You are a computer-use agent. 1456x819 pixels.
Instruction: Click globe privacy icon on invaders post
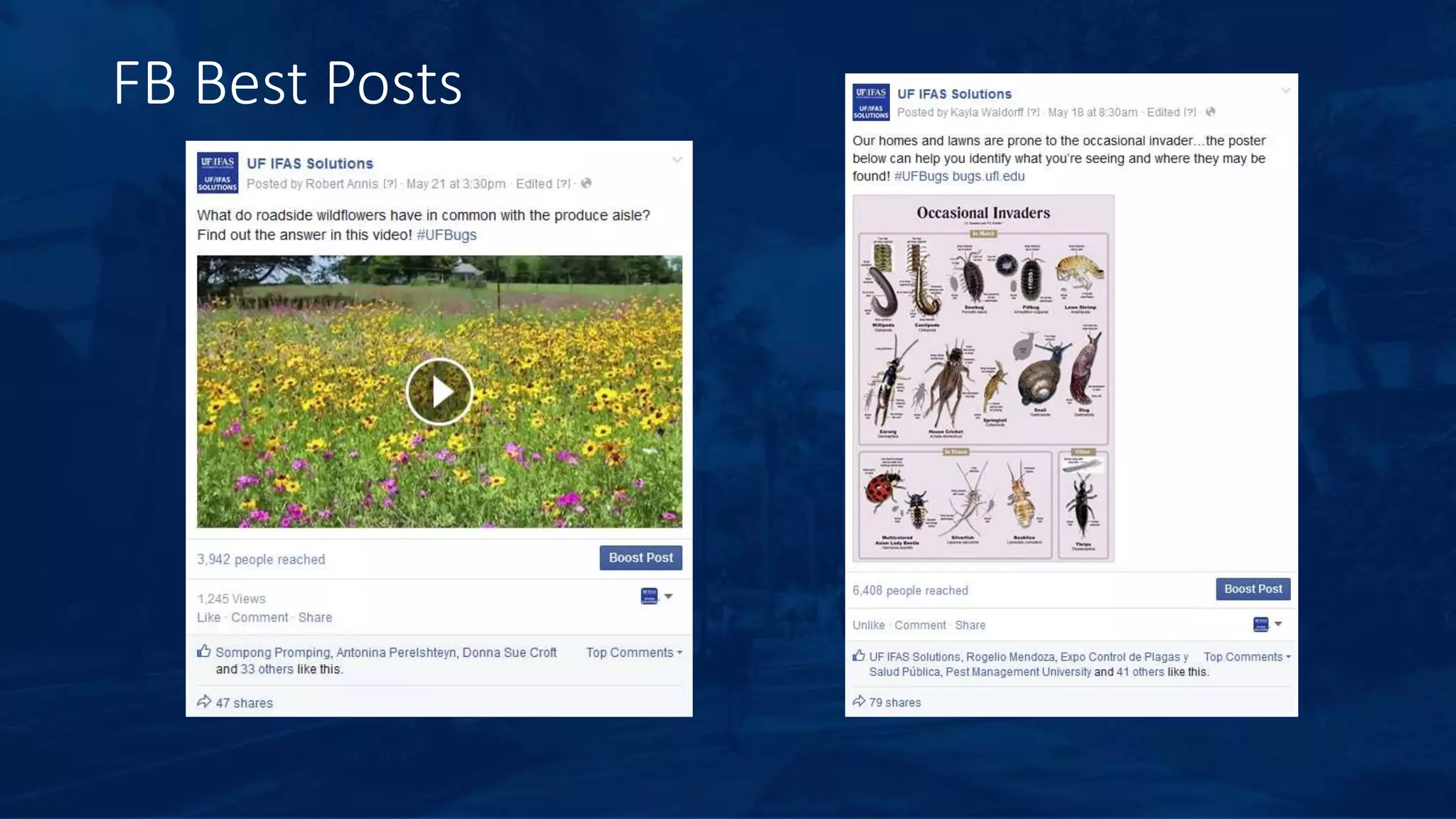click(x=1211, y=112)
